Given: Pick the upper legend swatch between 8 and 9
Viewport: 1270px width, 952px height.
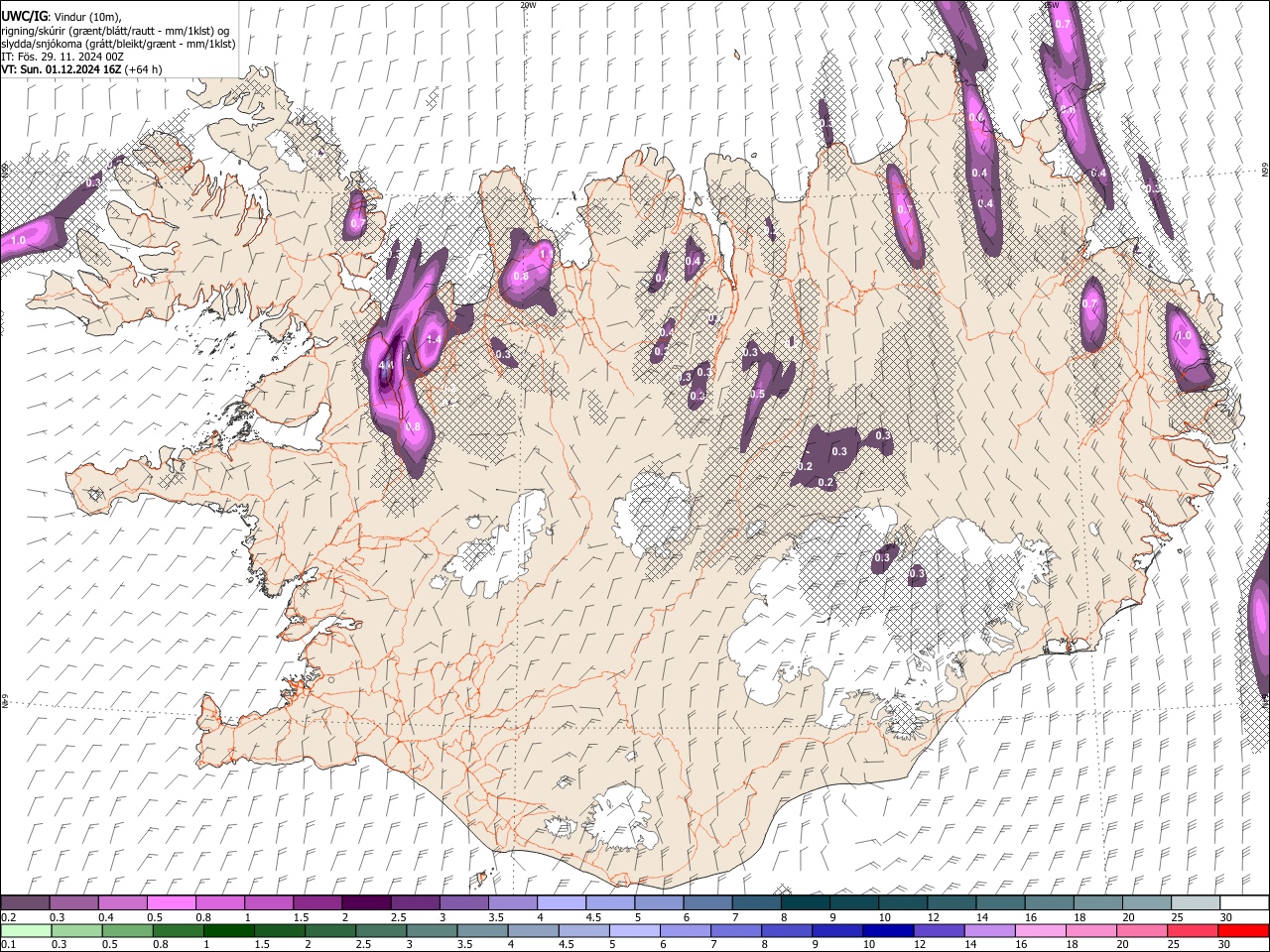Looking at the screenshot, I should pos(805,902).
